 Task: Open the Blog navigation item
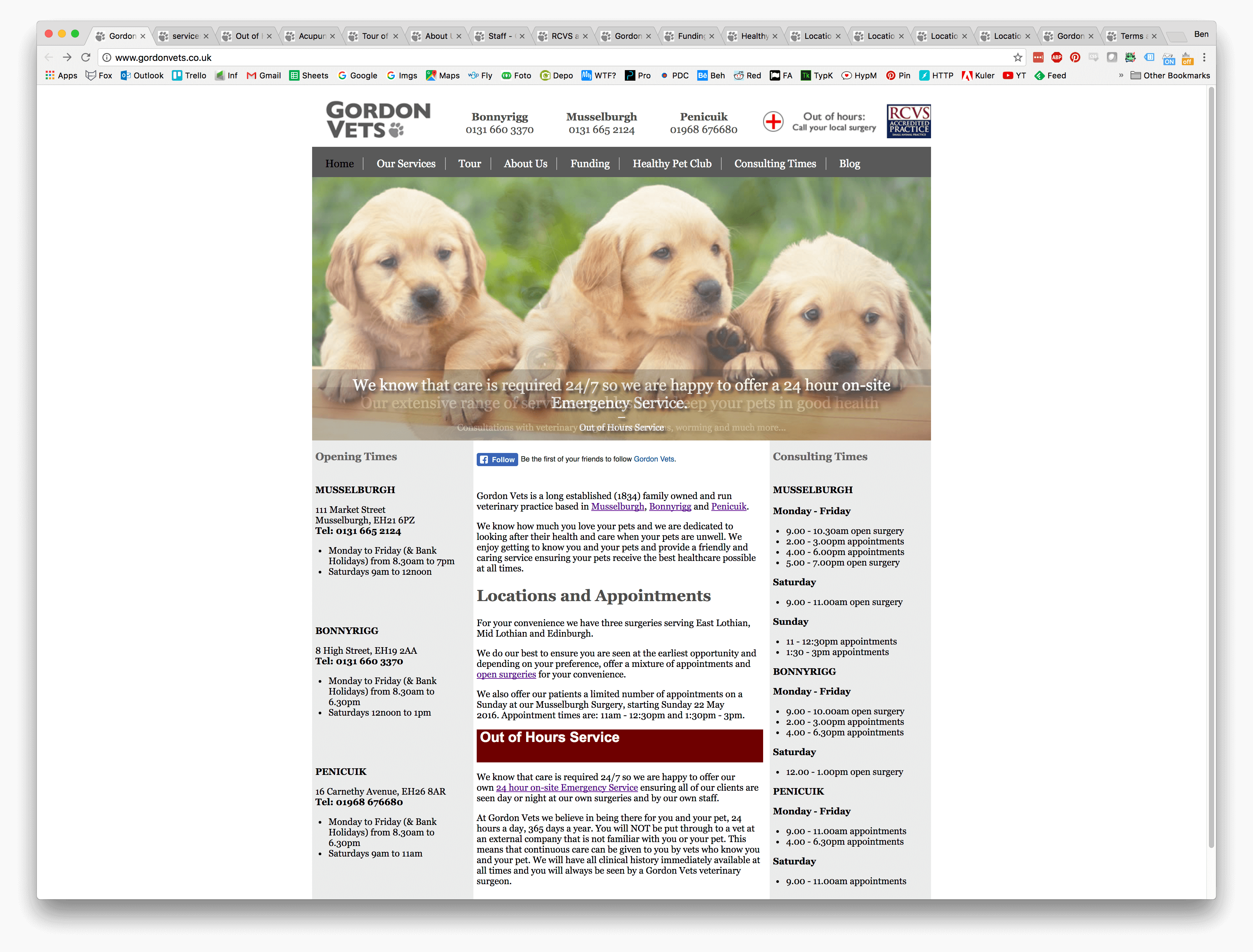tap(849, 163)
